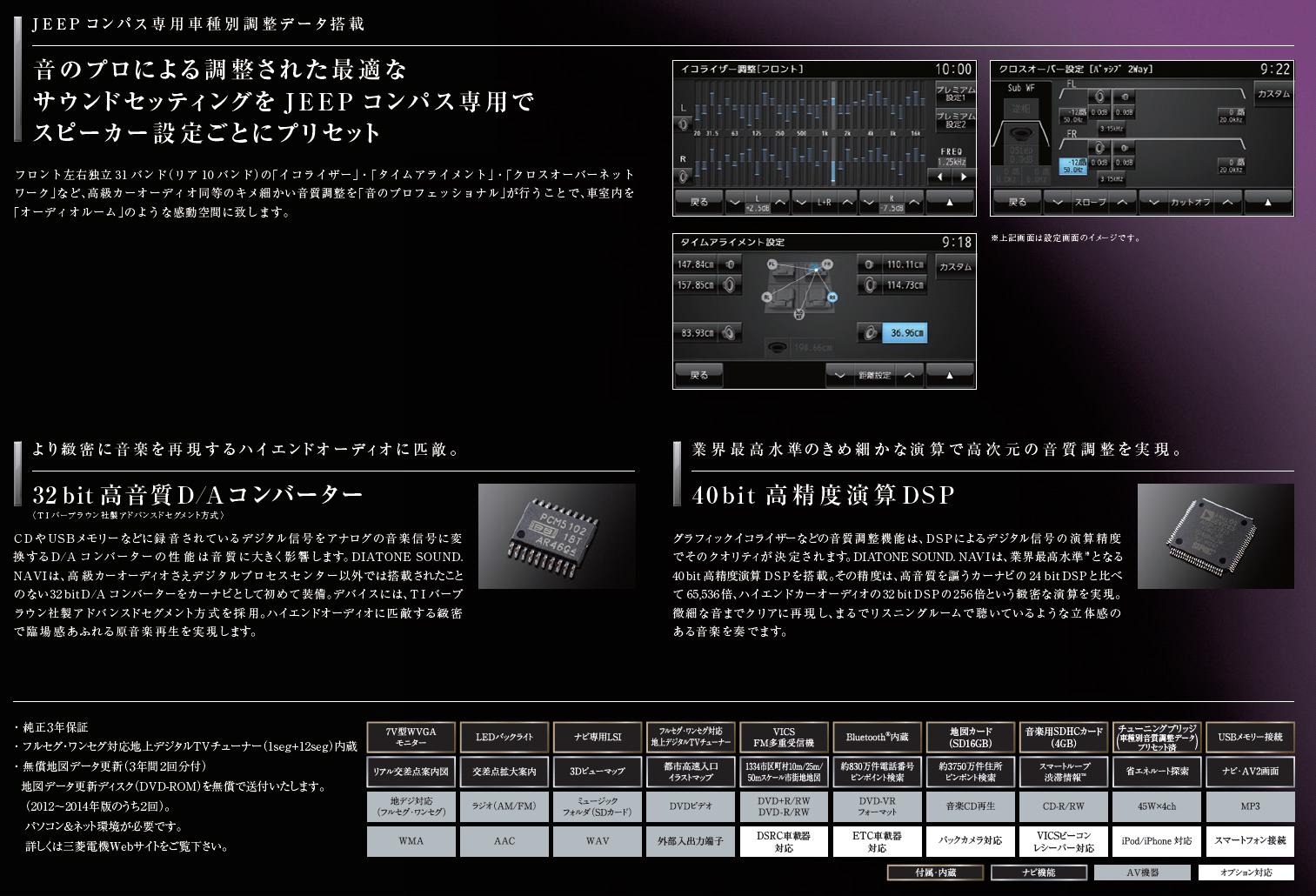Increase 距離設定 with the up chevron
The width and height of the screenshot is (1316, 896).
[x=910, y=375]
